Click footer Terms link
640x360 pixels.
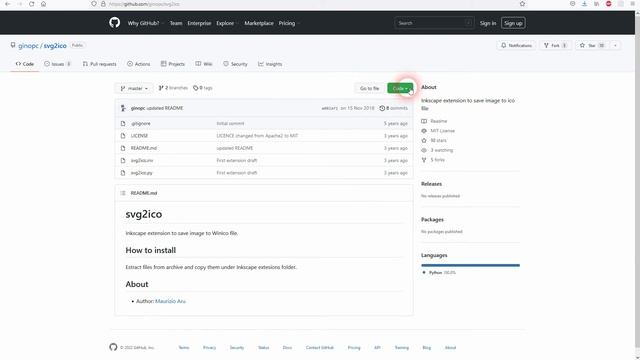[184, 348]
